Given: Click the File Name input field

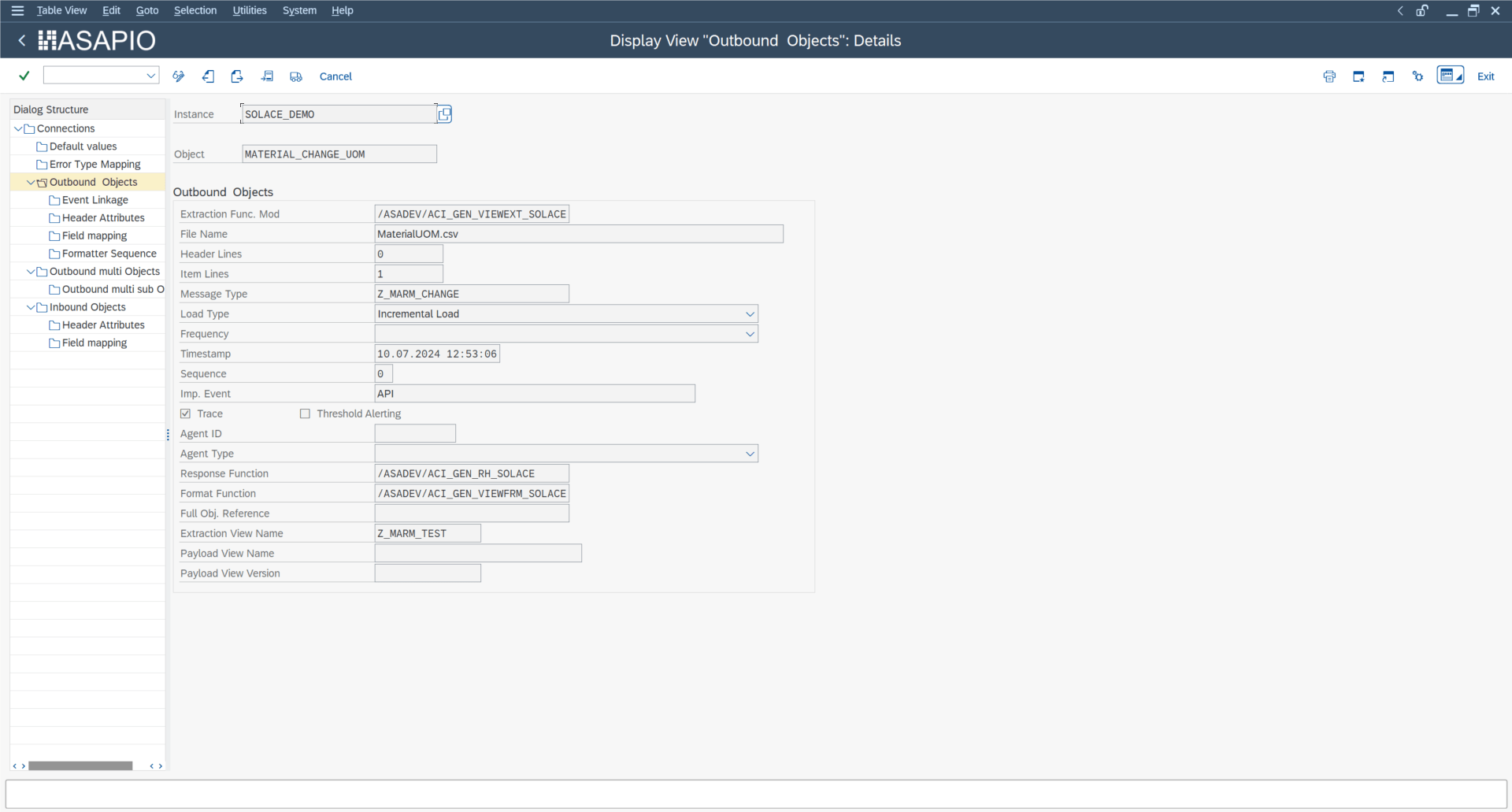Looking at the screenshot, I should coord(579,234).
